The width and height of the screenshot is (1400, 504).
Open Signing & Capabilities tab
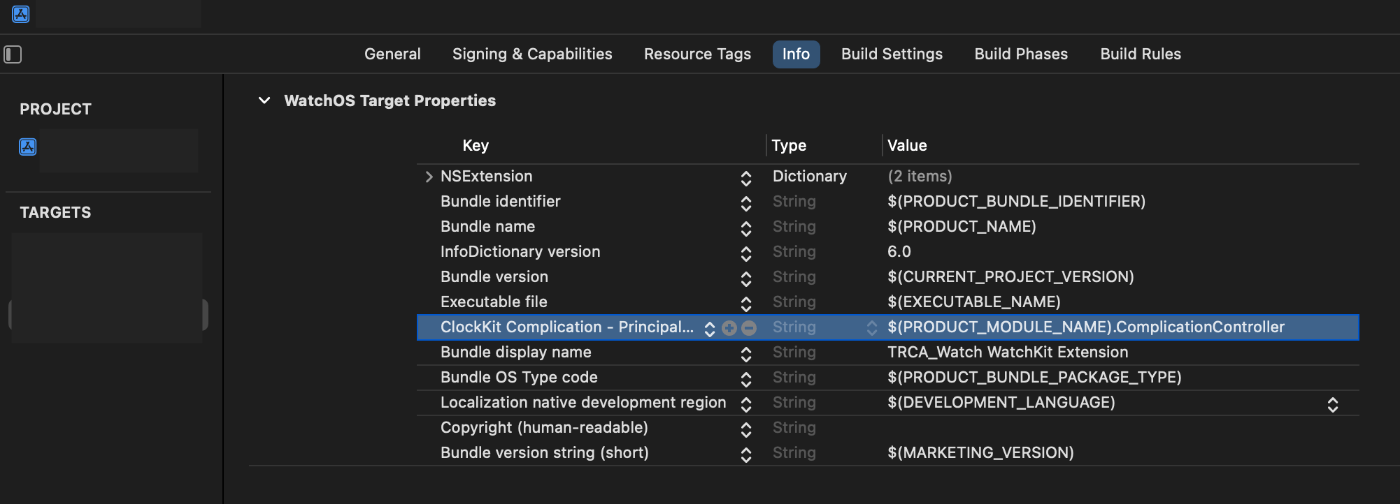pyautogui.click(x=532, y=54)
